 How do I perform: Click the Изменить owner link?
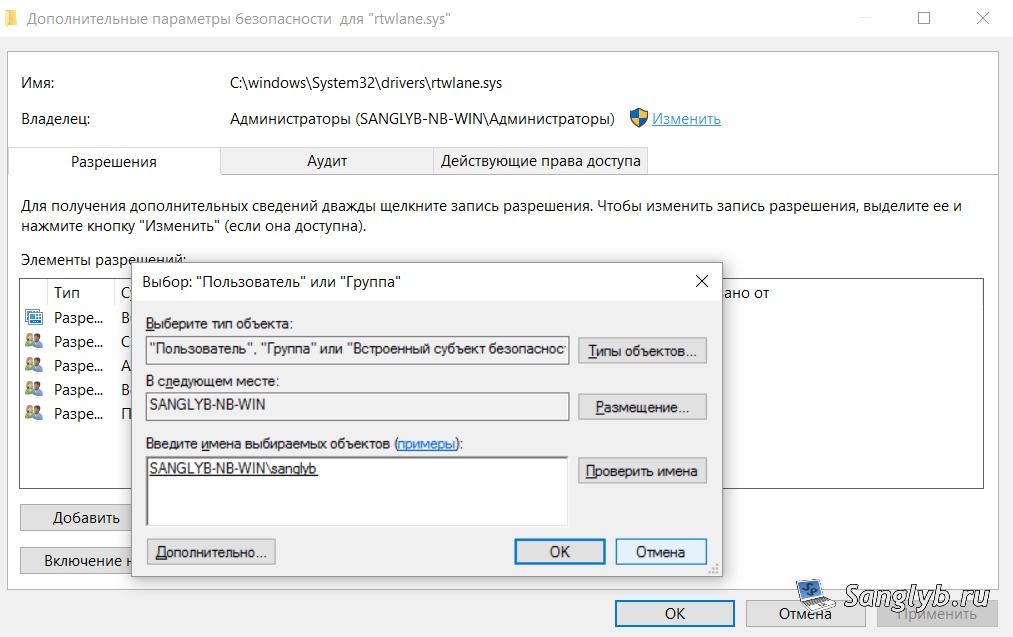pos(686,119)
